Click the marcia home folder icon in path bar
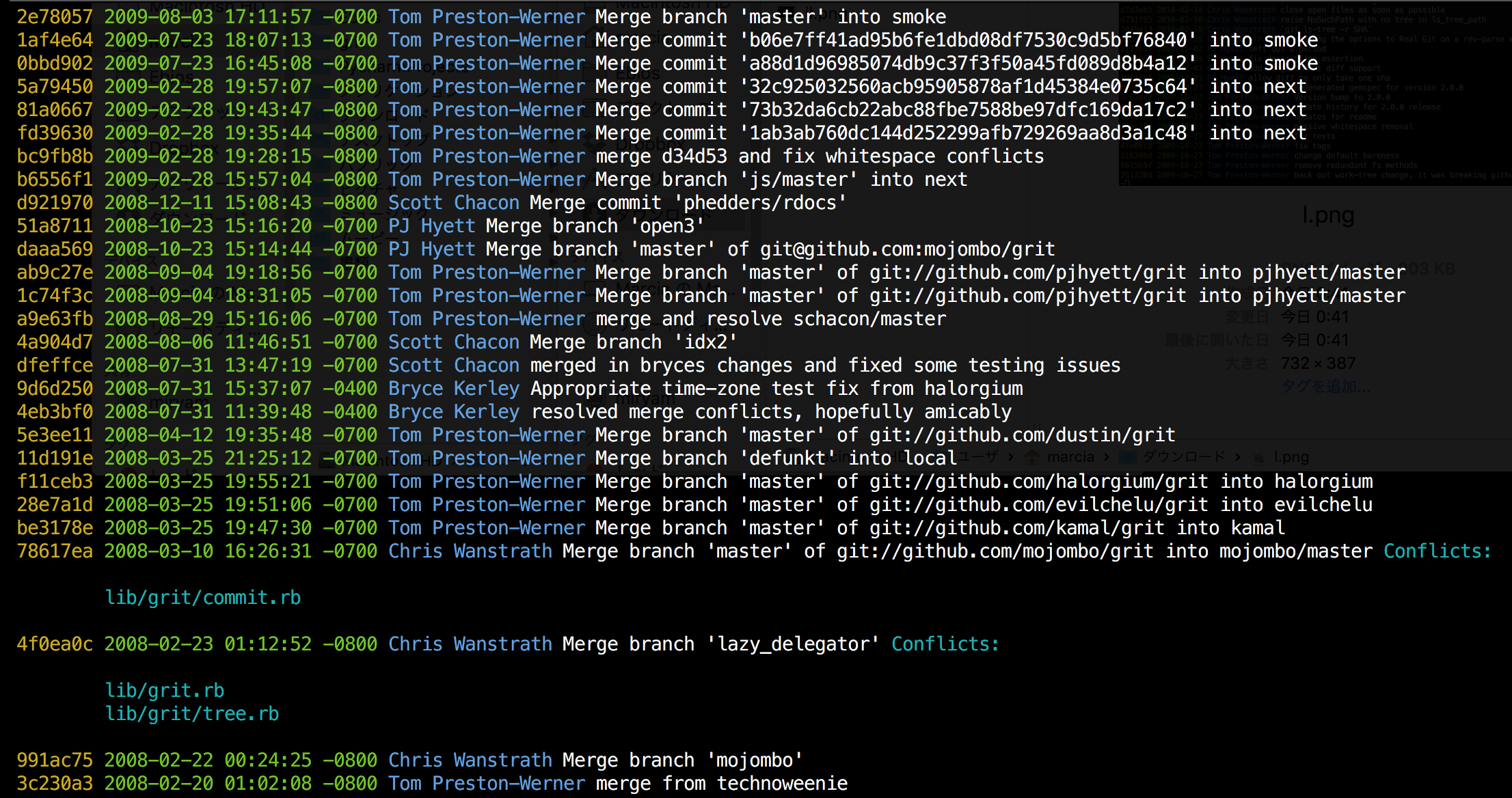The height and width of the screenshot is (798, 1512). click(1033, 457)
